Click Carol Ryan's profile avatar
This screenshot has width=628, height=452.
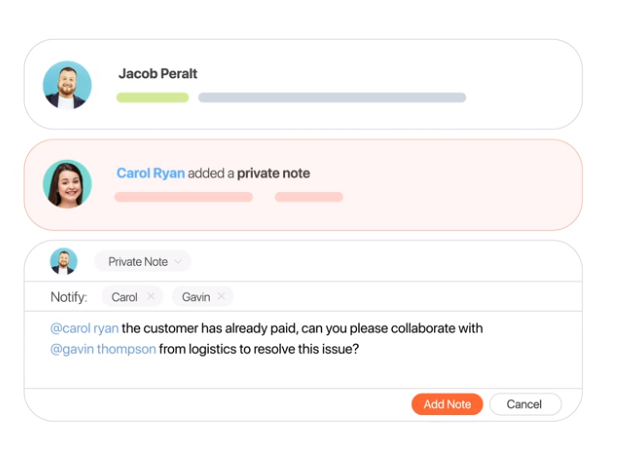67,184
